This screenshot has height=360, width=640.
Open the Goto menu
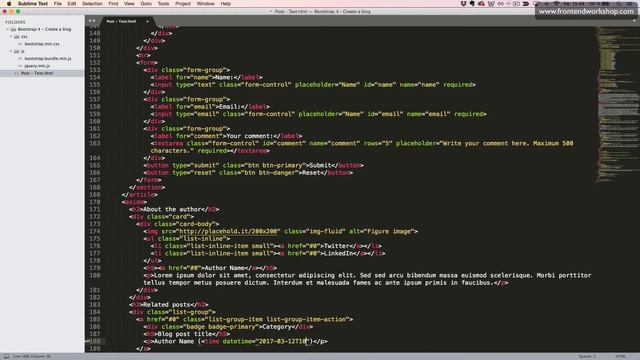coord(146,4)
